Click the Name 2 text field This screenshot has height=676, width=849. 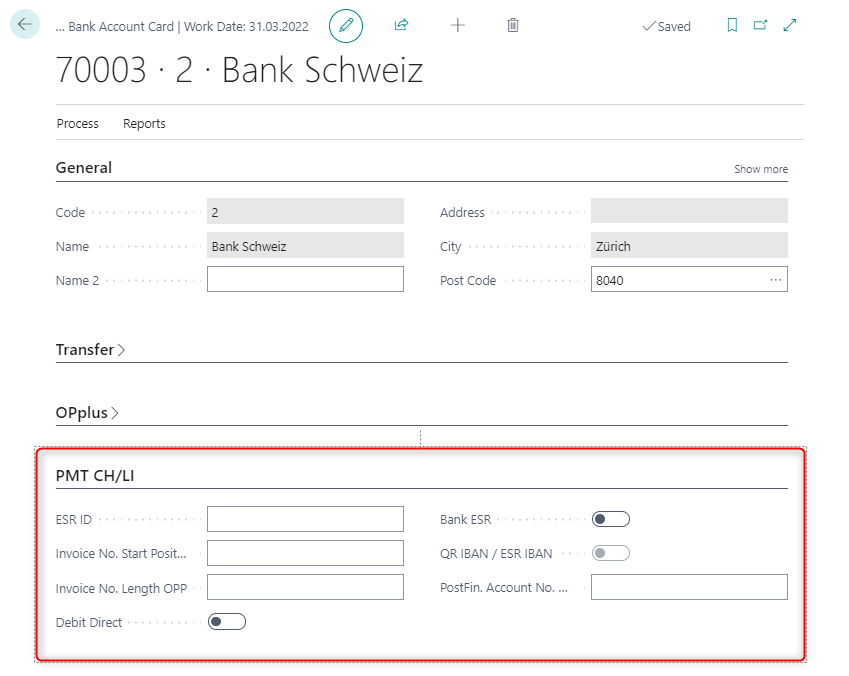305,280
